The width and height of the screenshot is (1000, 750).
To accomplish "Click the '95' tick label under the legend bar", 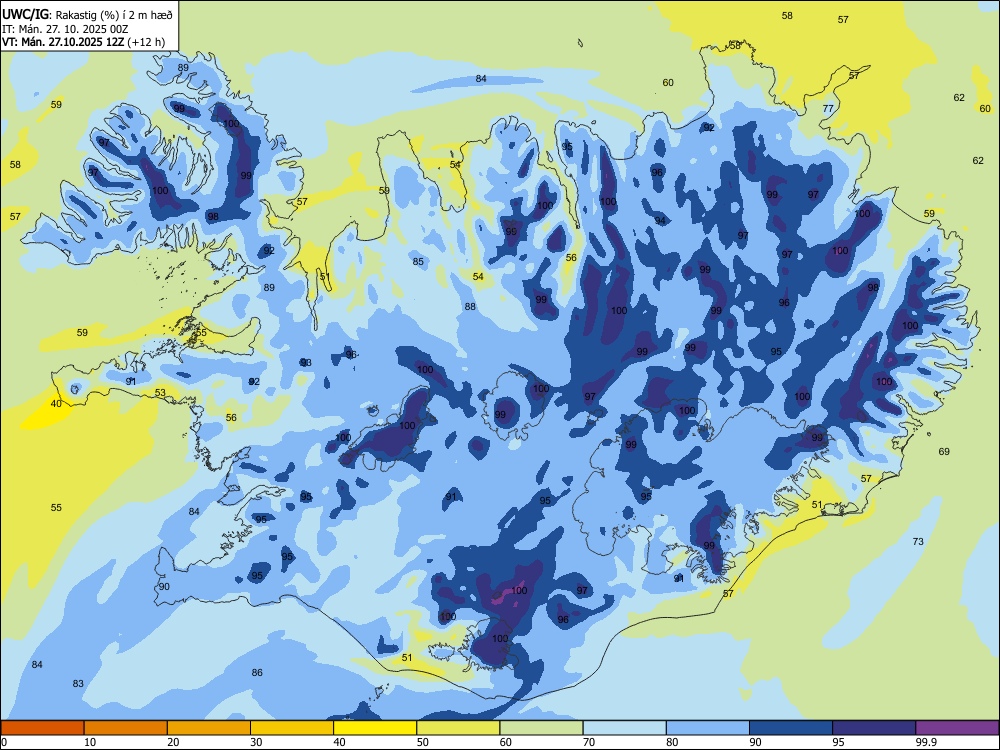I will point(838,742).
